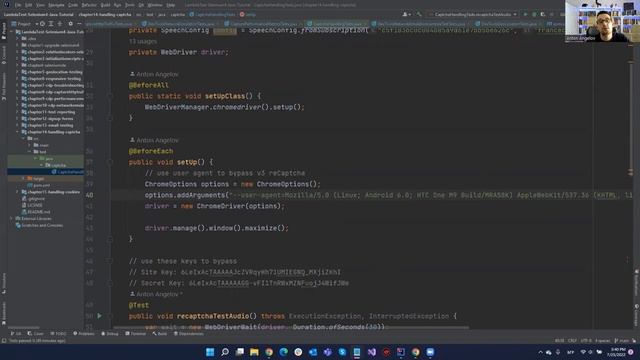Open the Project view dropdown
The image size is (640, 360).
(25, 24)
